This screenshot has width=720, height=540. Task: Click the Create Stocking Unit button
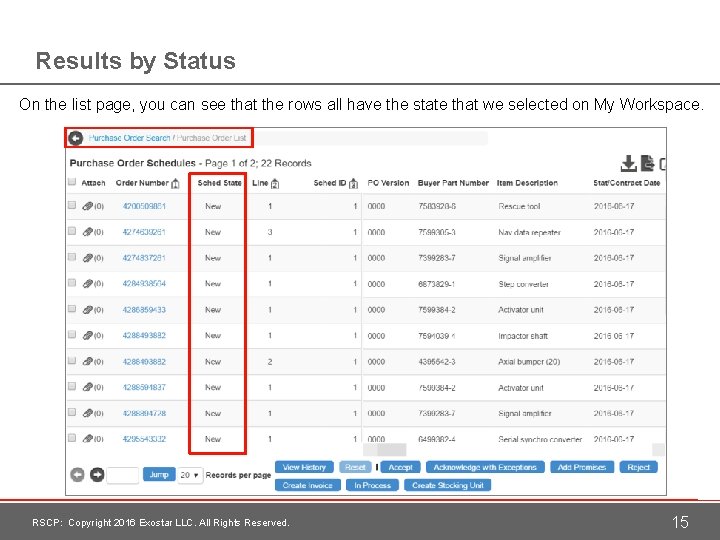tap(448, 485)
